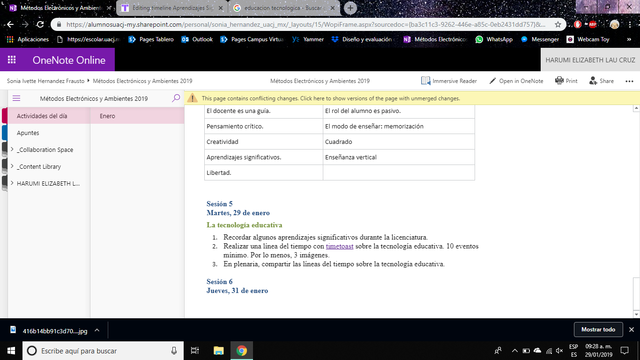Expand _Collaboration Space section group
This screenshot has width=640, height=360.
pos(12,149)
